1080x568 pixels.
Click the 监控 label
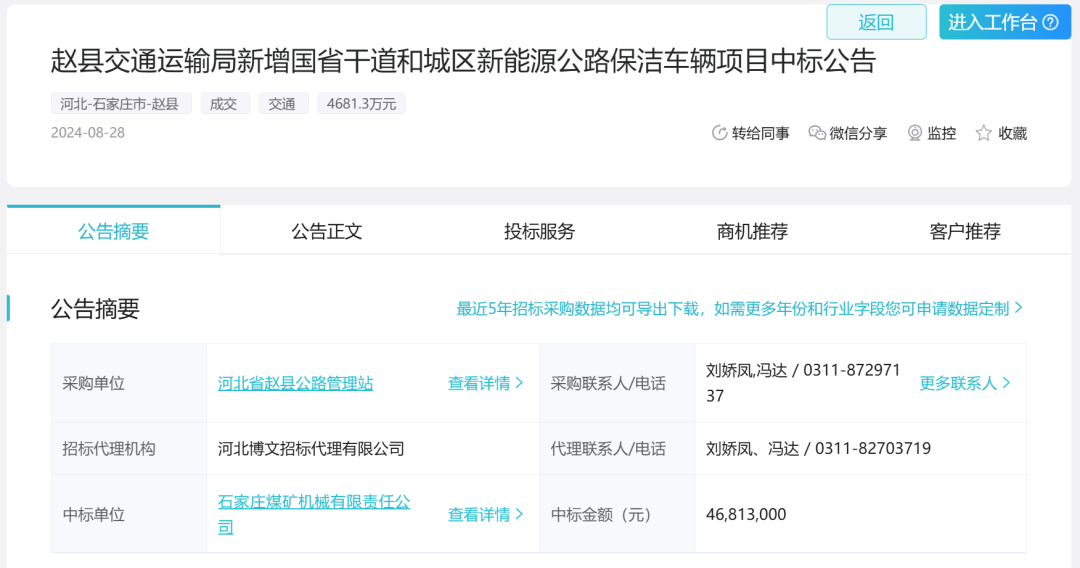[942, 134]
